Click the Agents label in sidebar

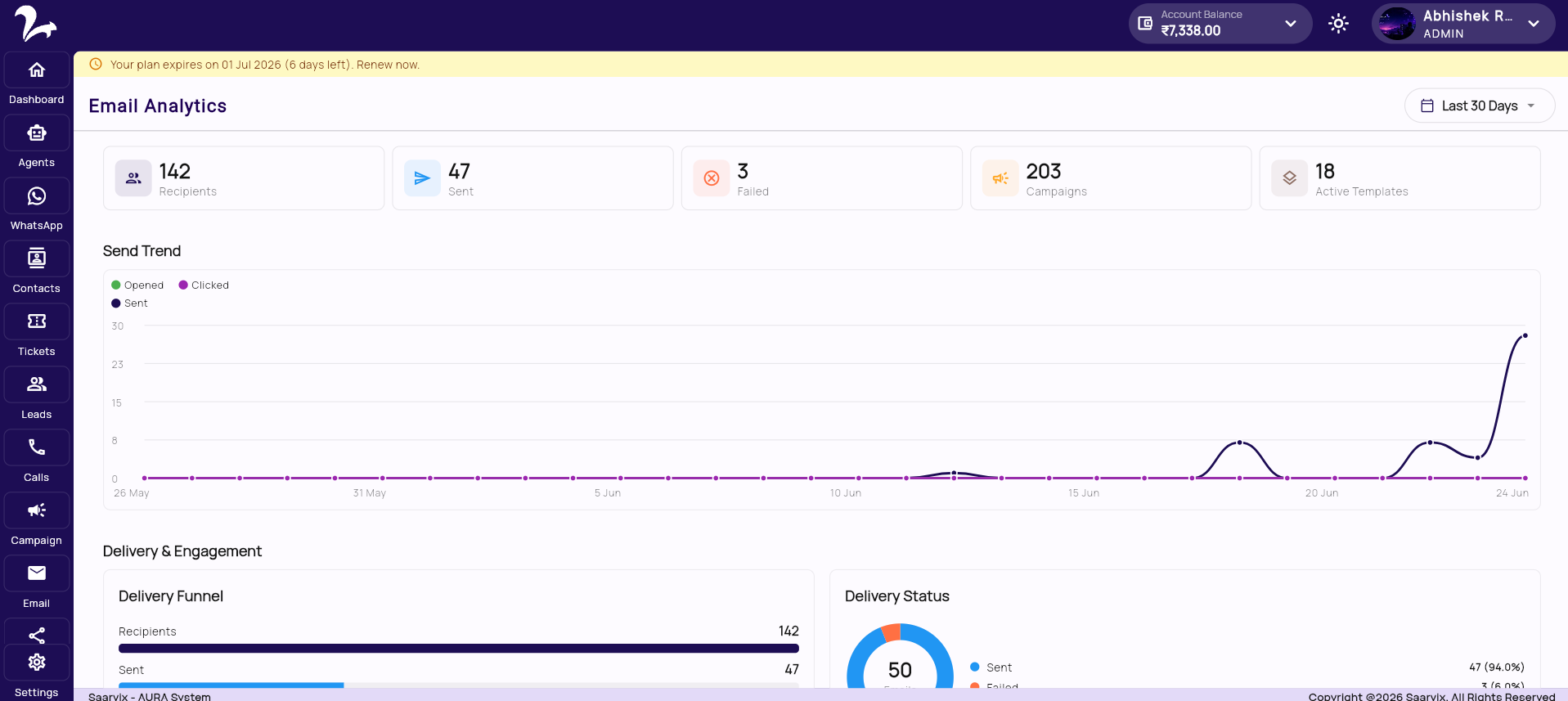37,163
